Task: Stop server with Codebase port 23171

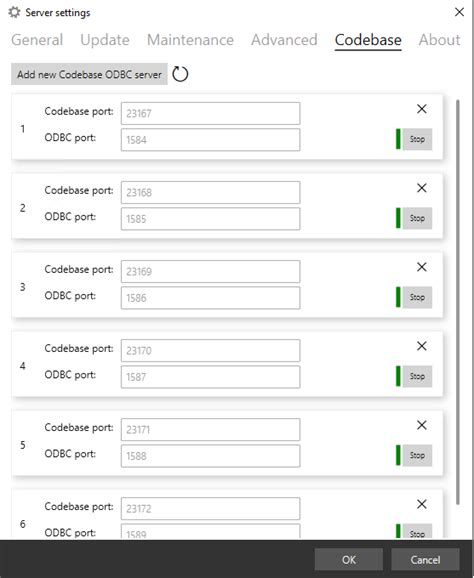Action: pyautogui.click(x=417, y=455)
